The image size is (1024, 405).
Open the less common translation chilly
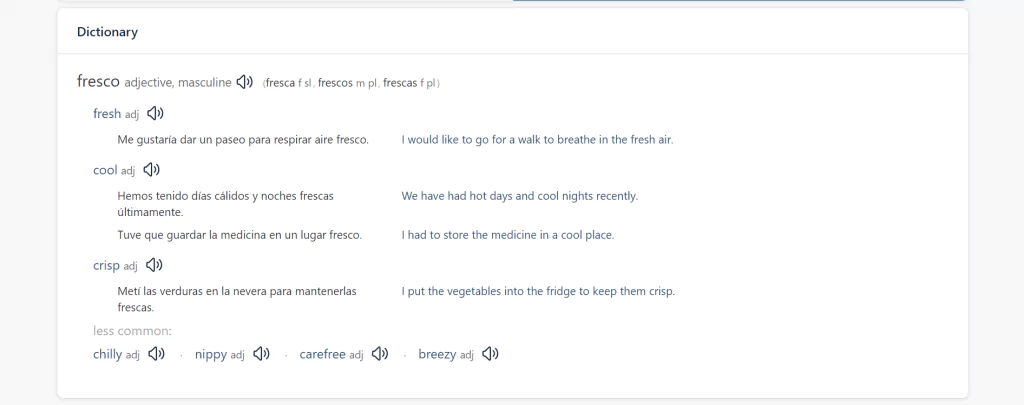108,355
